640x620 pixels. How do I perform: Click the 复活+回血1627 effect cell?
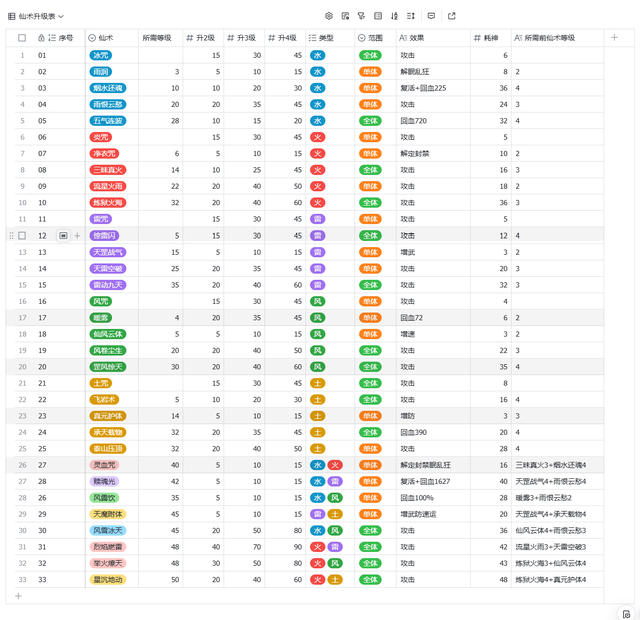[x=433, y=482]
